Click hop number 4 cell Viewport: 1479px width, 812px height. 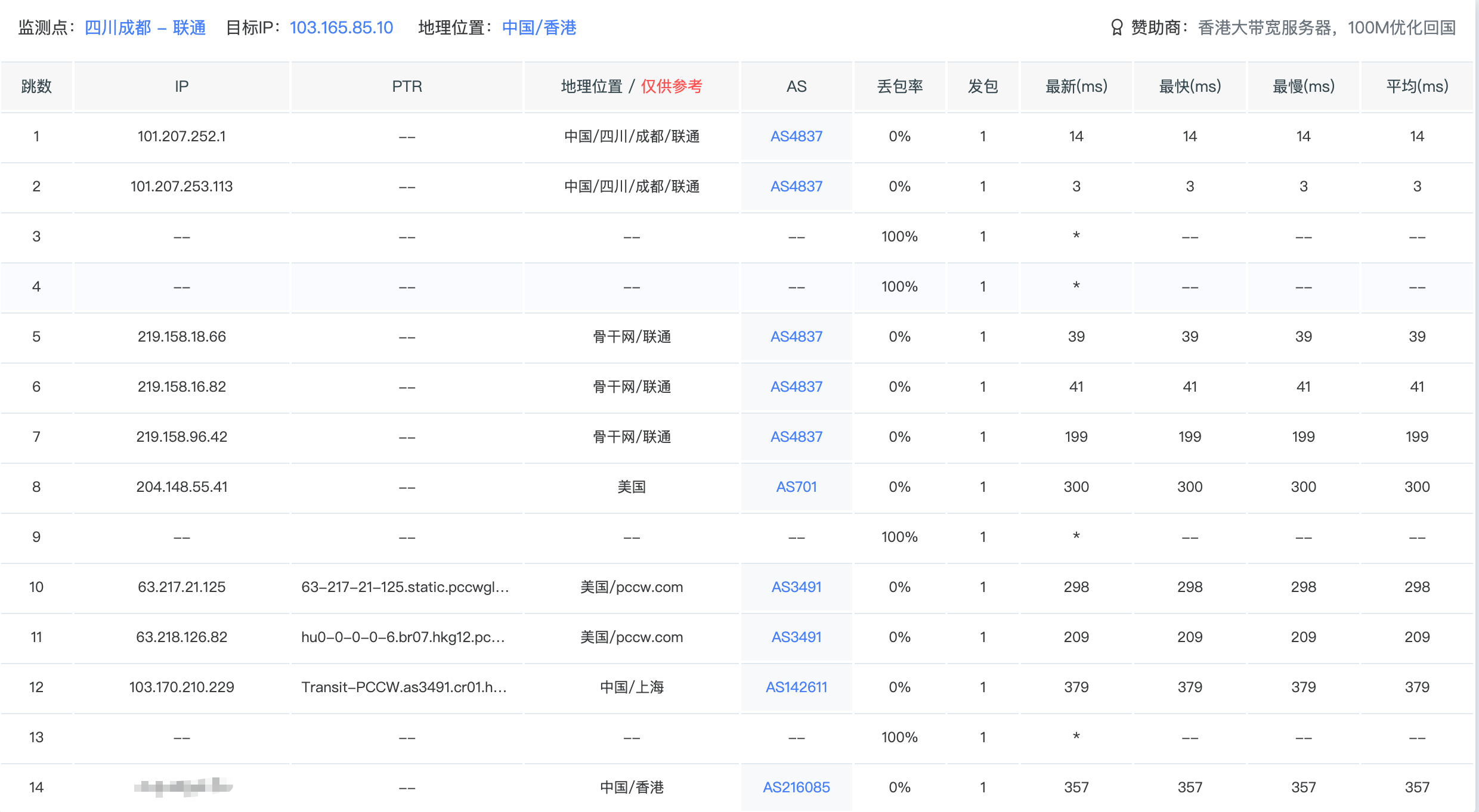point(36,287)
